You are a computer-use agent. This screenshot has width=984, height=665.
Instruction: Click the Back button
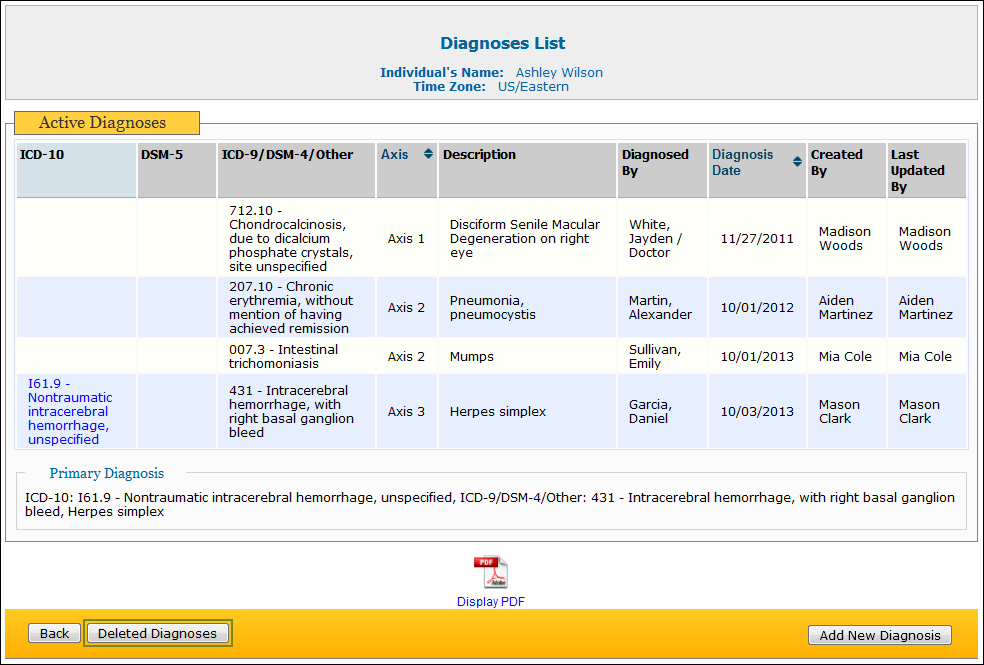55,634
